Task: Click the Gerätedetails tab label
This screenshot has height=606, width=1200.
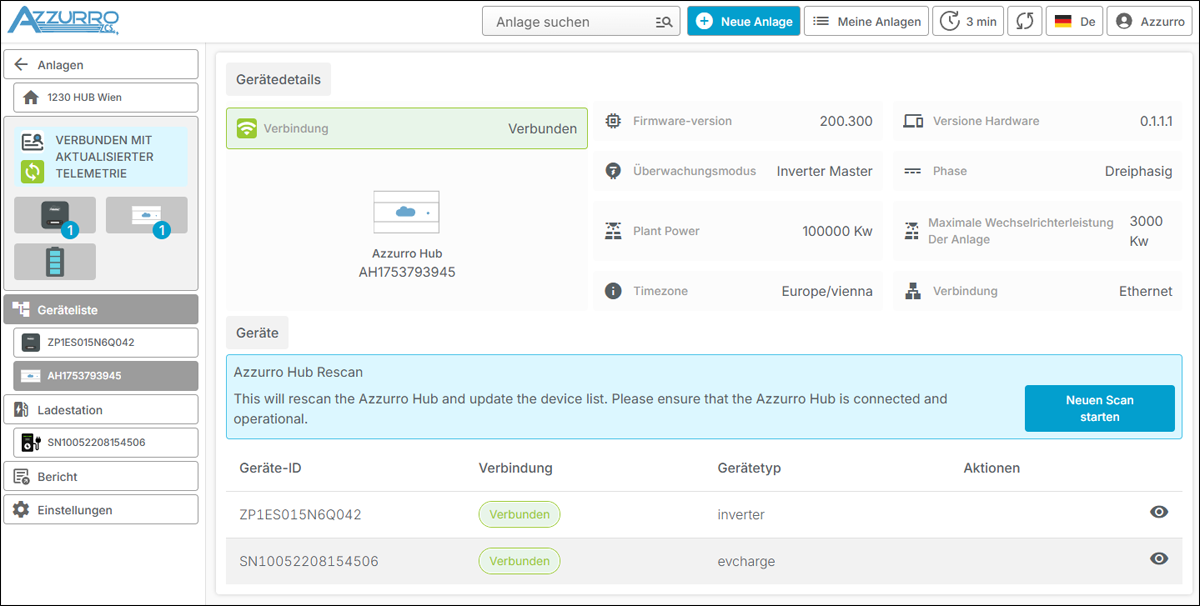Action: pos(278,79)
